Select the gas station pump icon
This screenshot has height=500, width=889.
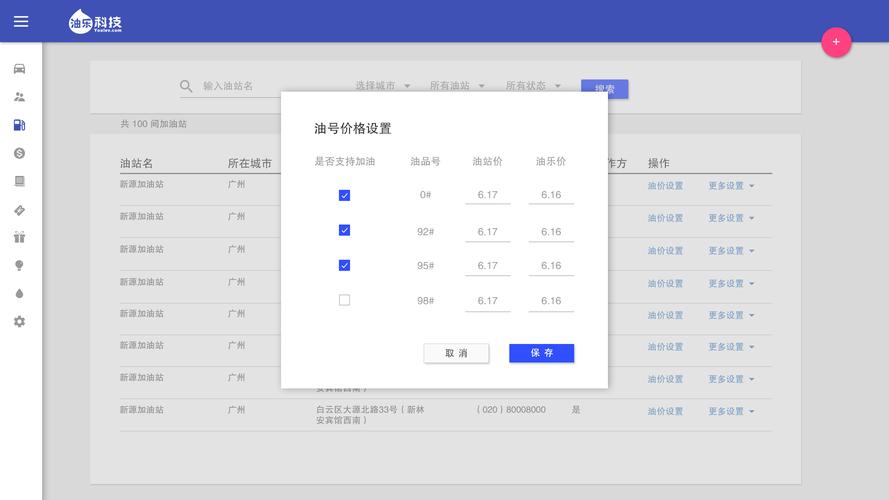[x=20, y=125]
